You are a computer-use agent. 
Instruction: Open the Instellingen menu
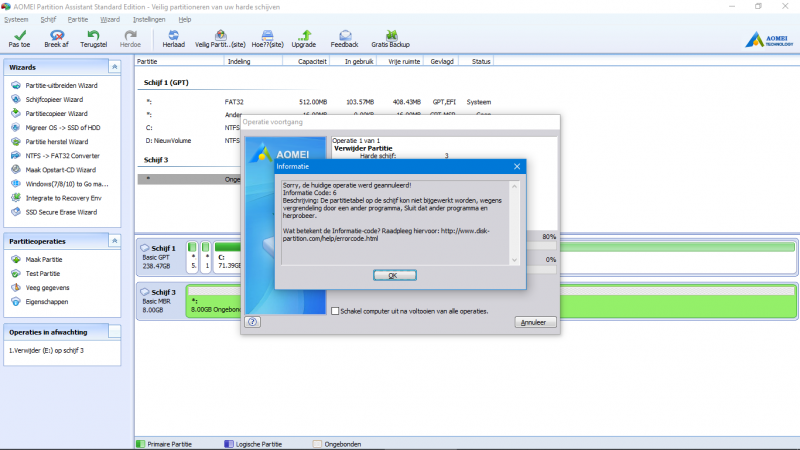[x=149, y=19]
